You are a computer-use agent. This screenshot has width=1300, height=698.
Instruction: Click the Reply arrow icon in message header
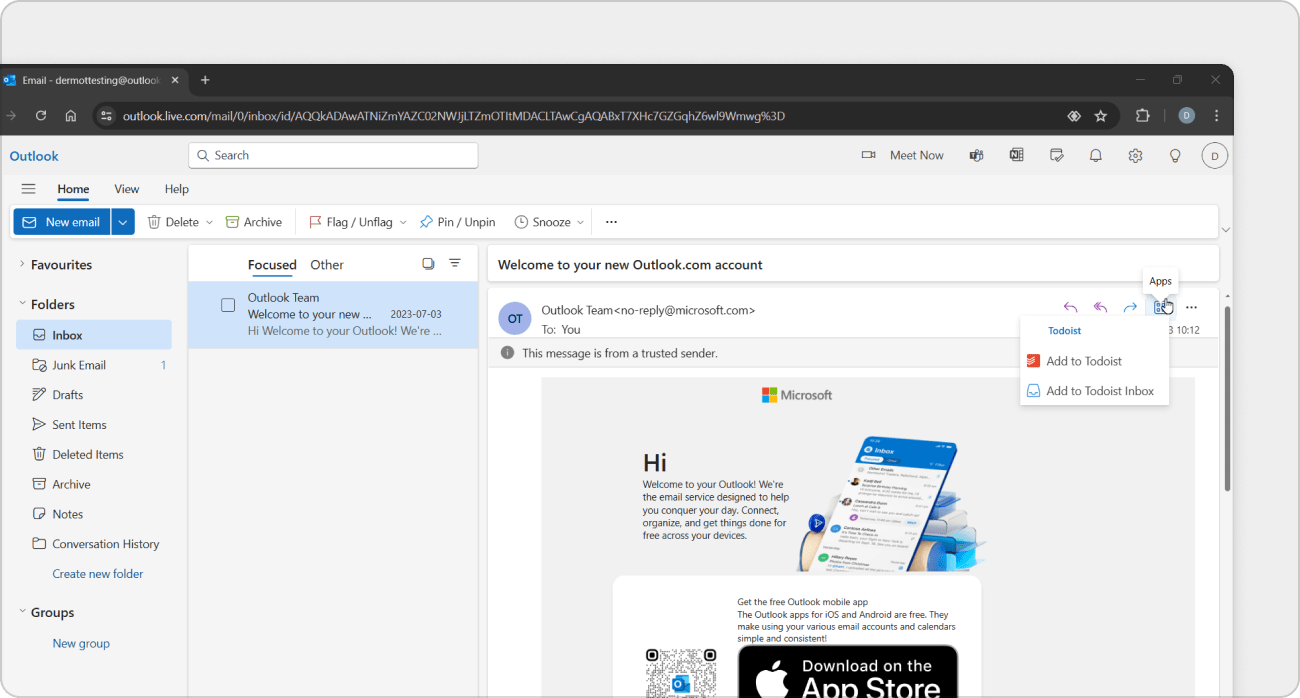(x=1070, y=307)
